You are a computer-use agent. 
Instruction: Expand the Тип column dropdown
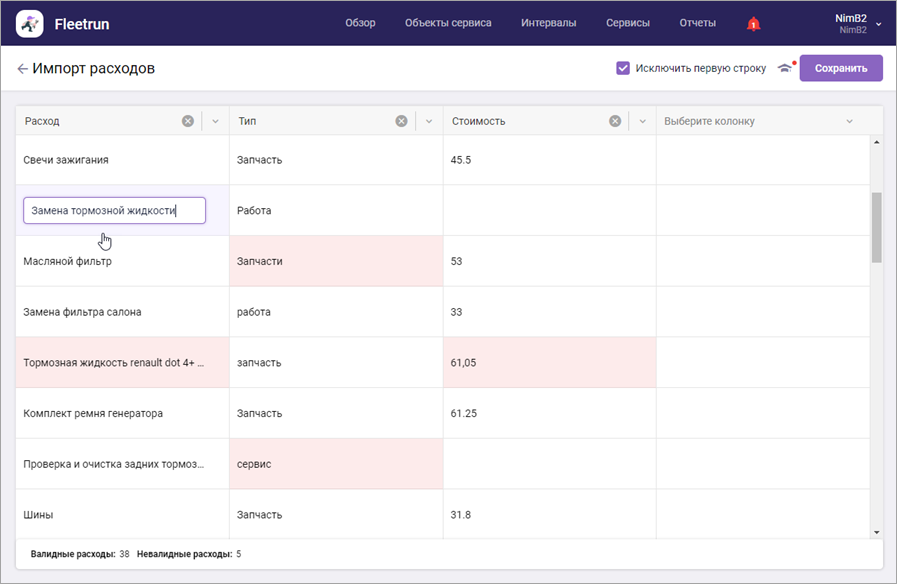(x=429, y=121)
